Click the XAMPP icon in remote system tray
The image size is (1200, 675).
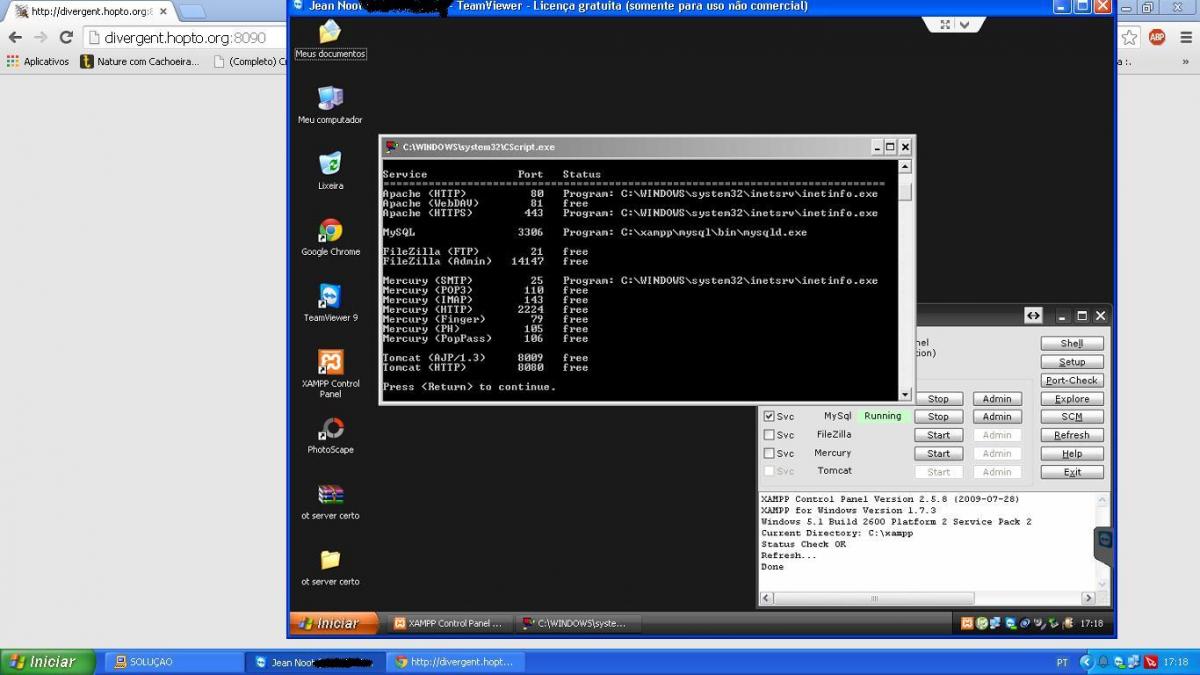tap(967, 623)
